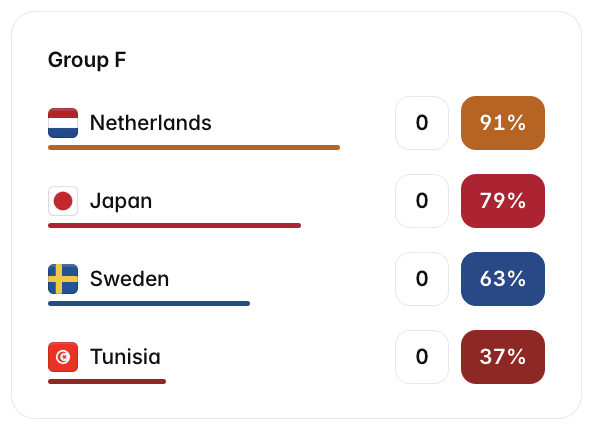The width and height of the screenshot is (598, 432).
Task: Click the Netherlands points box showing 0
Action: (x=422, y=123)
